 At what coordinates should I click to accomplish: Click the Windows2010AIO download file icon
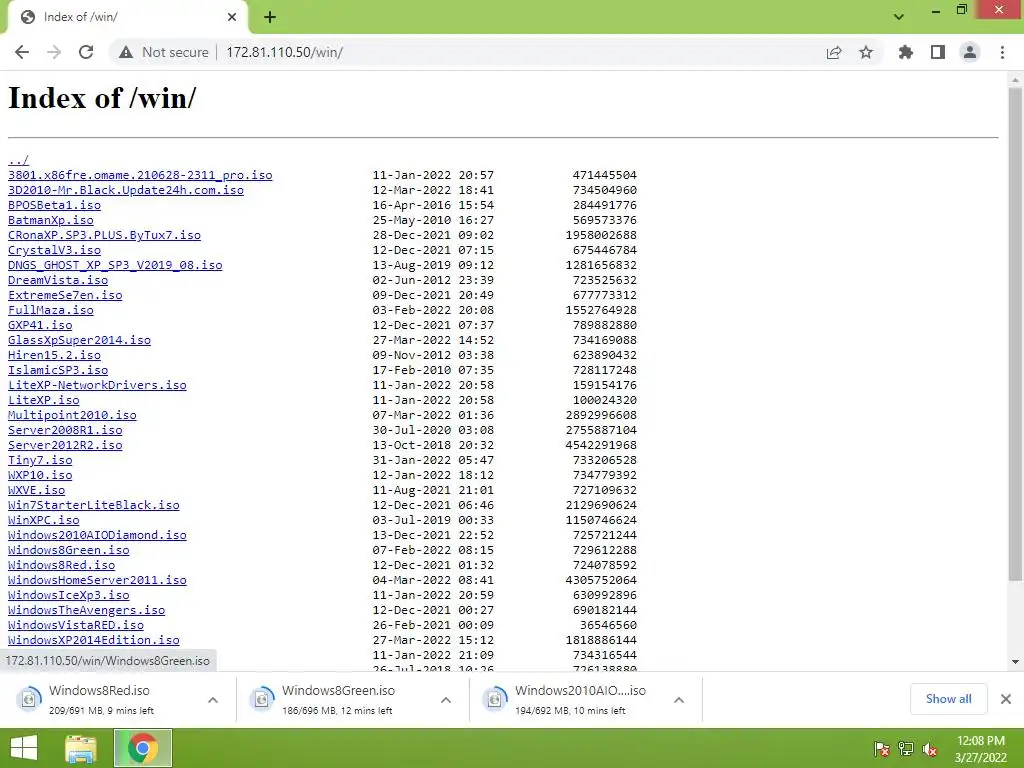point(495,699)
